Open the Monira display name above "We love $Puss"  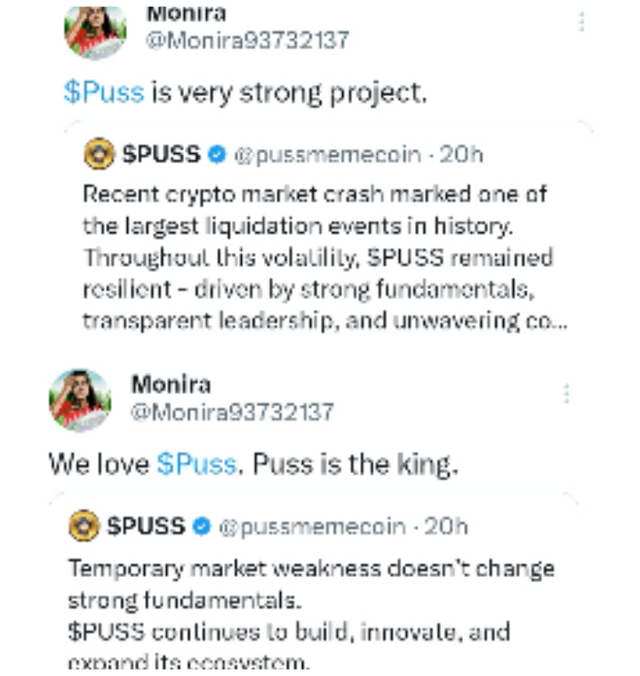(x=171, y=385)
